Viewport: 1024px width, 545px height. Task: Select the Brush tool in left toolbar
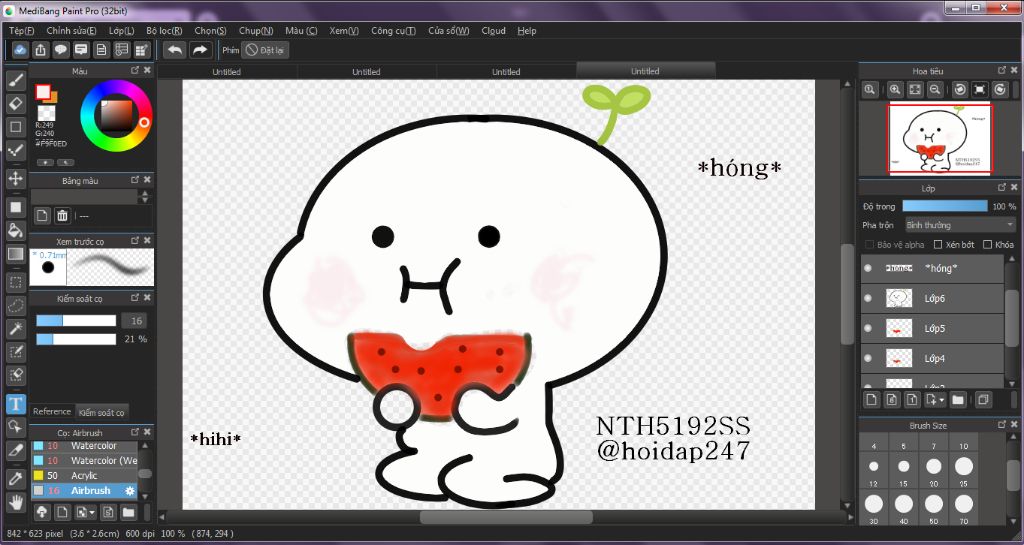pos(16,81)
